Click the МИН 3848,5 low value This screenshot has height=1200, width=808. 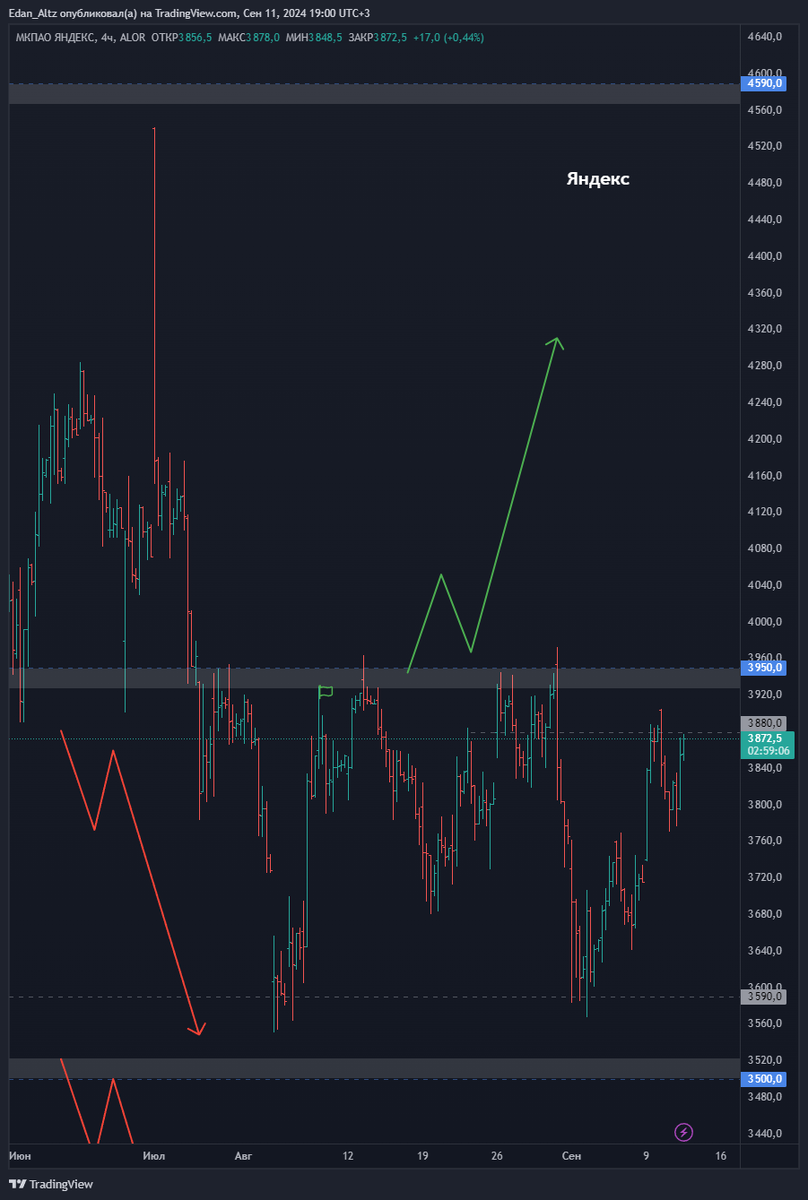(314, 37)
